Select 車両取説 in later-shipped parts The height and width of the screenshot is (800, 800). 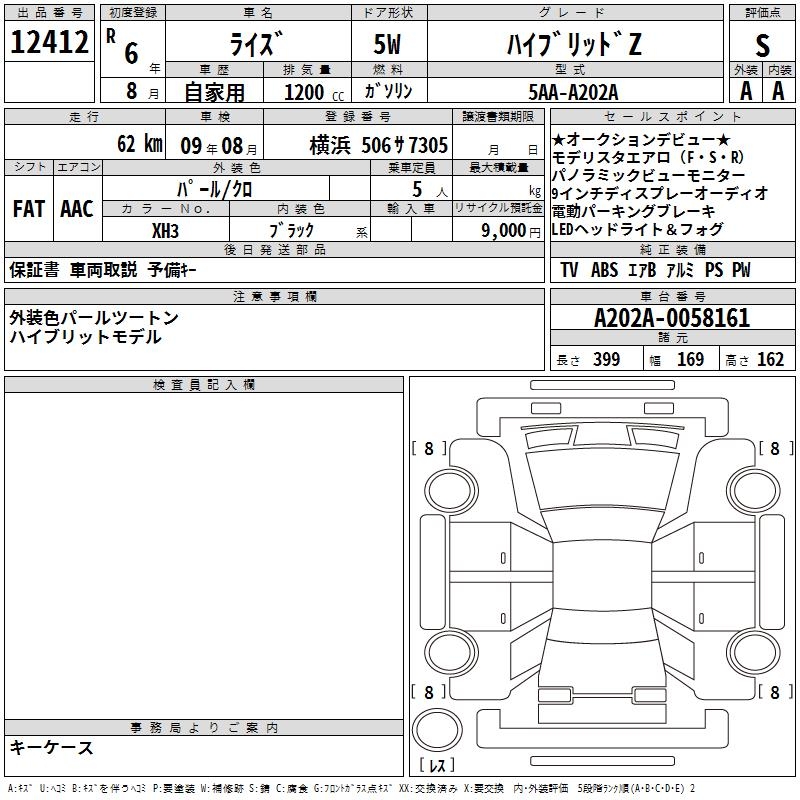(x=104, y=269)
